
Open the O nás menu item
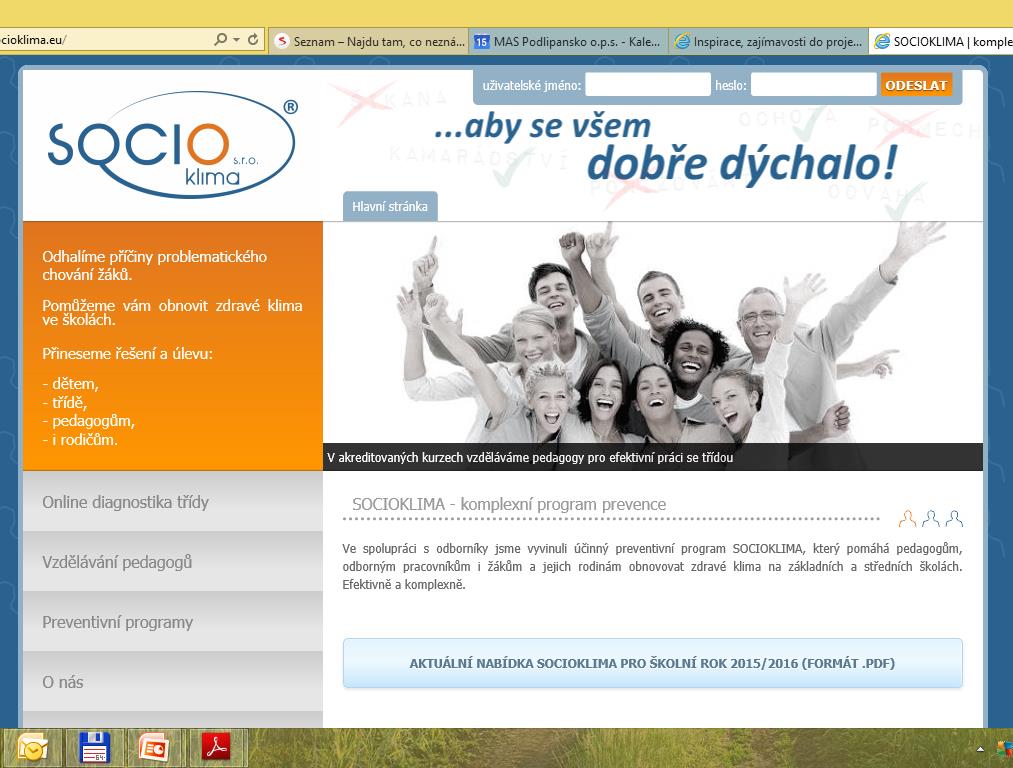pyautogui.click(x=172, y=682)
